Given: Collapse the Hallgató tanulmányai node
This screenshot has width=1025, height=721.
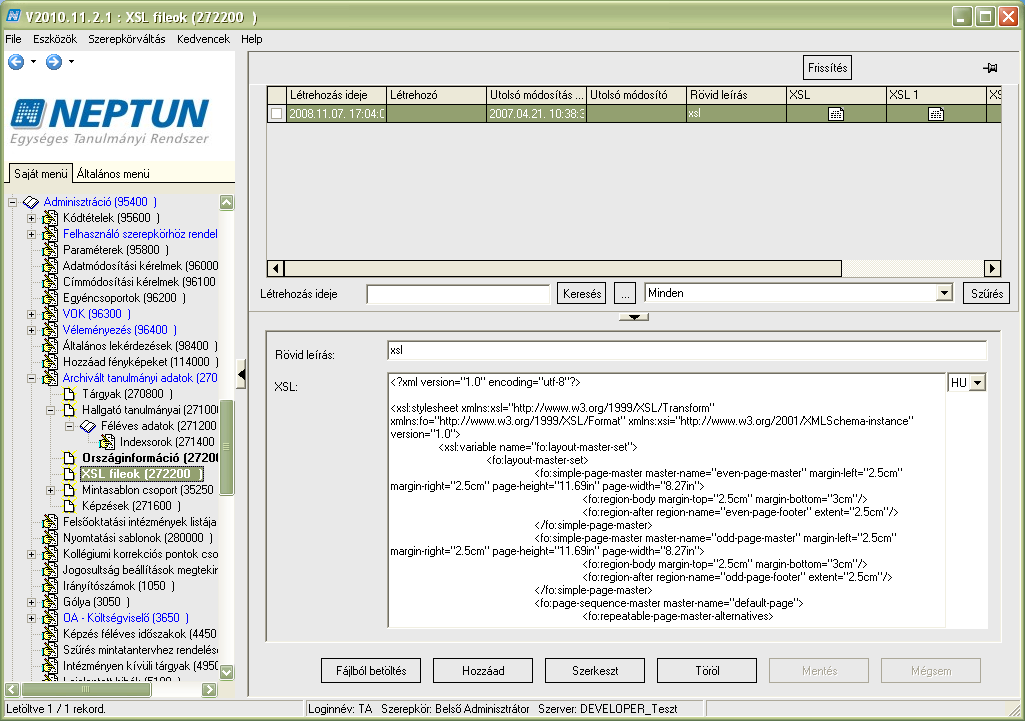Looking at the screenshot, I should [50, 410].
